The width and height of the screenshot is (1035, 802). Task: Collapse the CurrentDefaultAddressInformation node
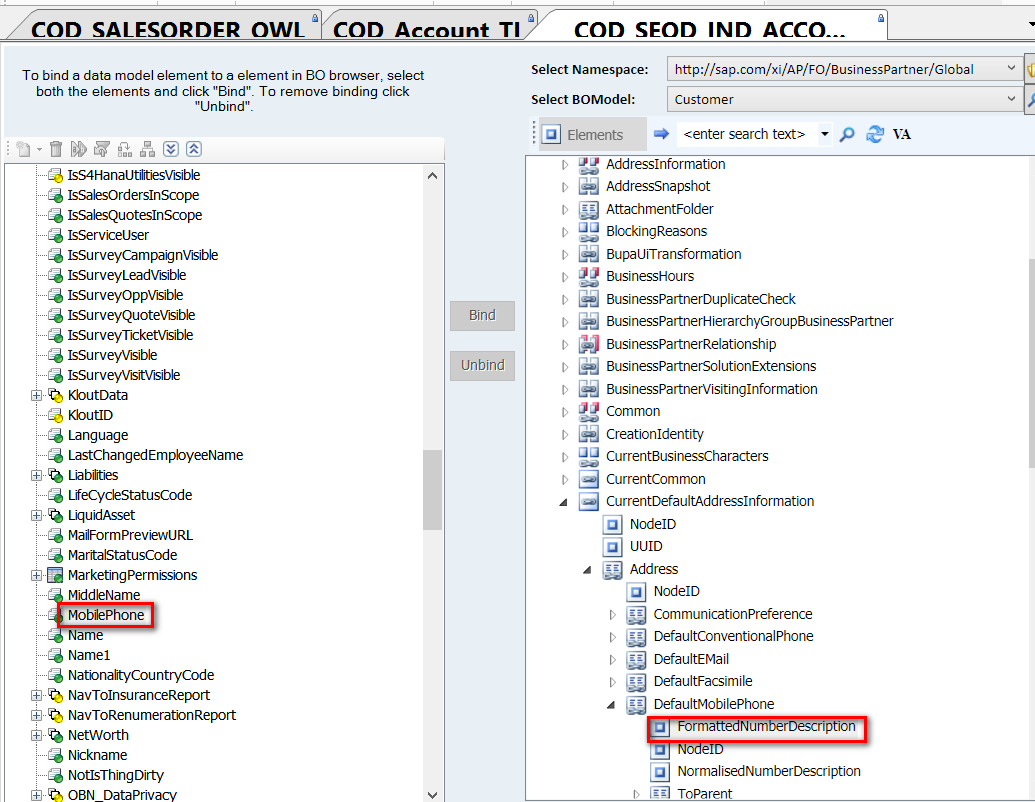click(x=564, y=502)
